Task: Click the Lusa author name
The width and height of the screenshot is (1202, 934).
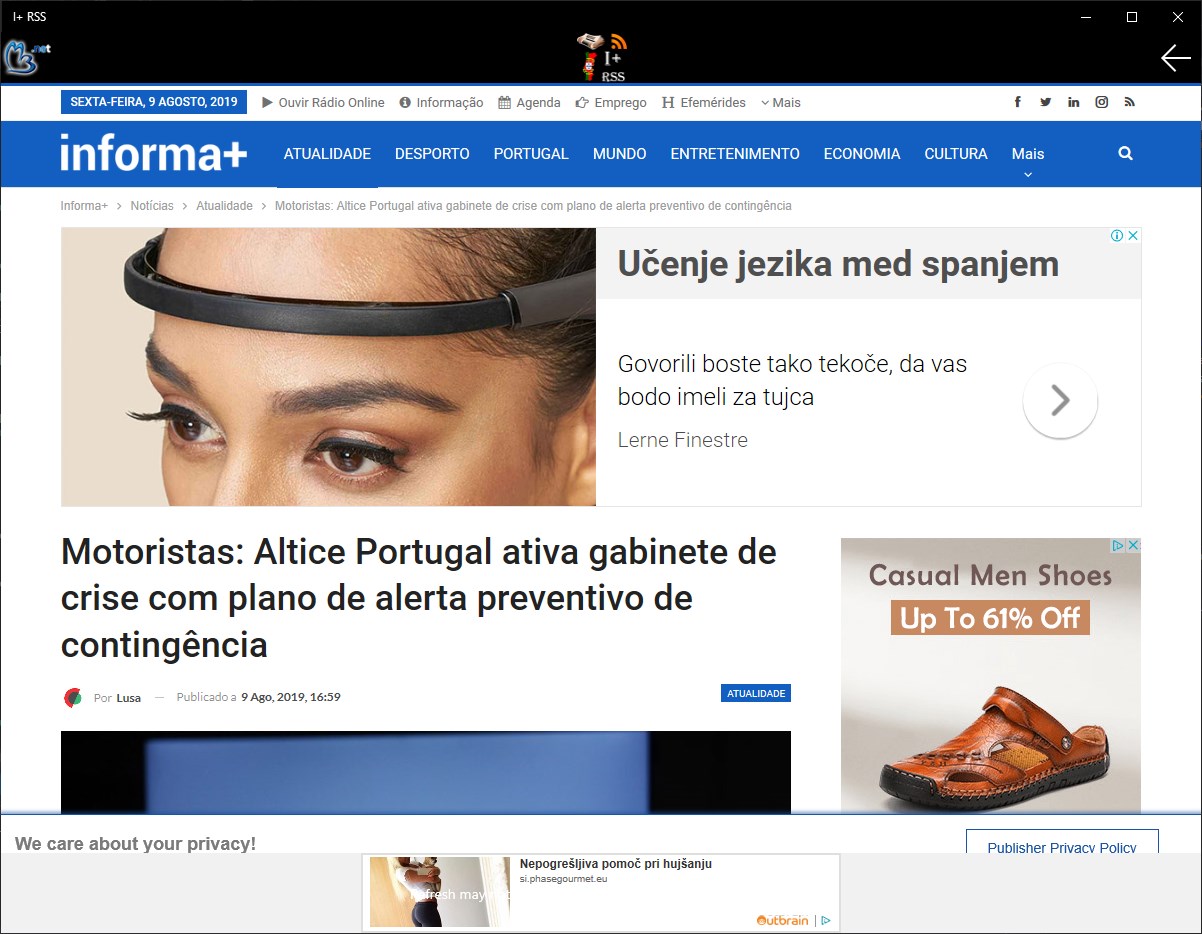Action: coord(129,698)
